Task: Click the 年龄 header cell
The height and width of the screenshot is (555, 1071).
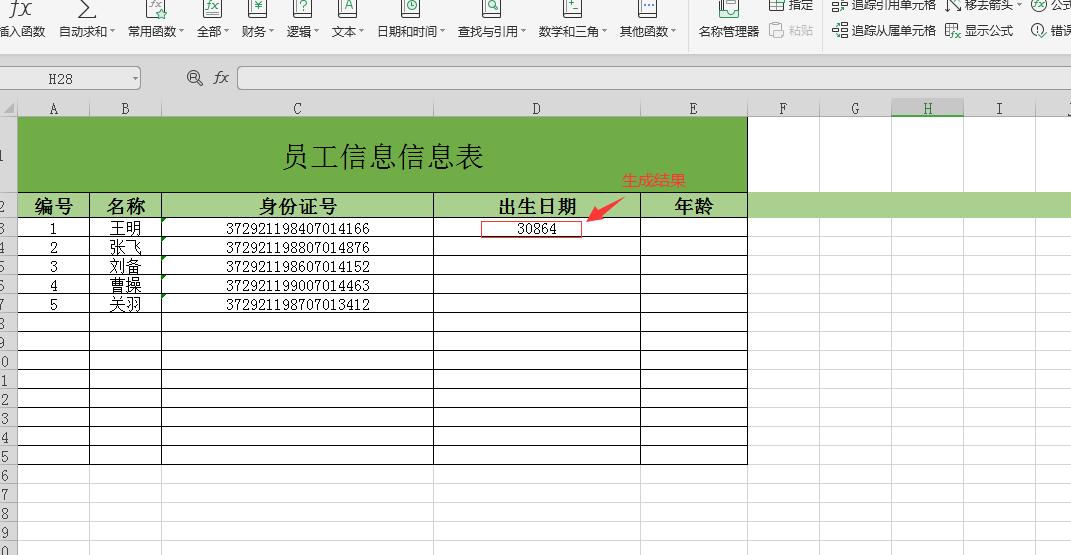Action: [x=694, y=205]
